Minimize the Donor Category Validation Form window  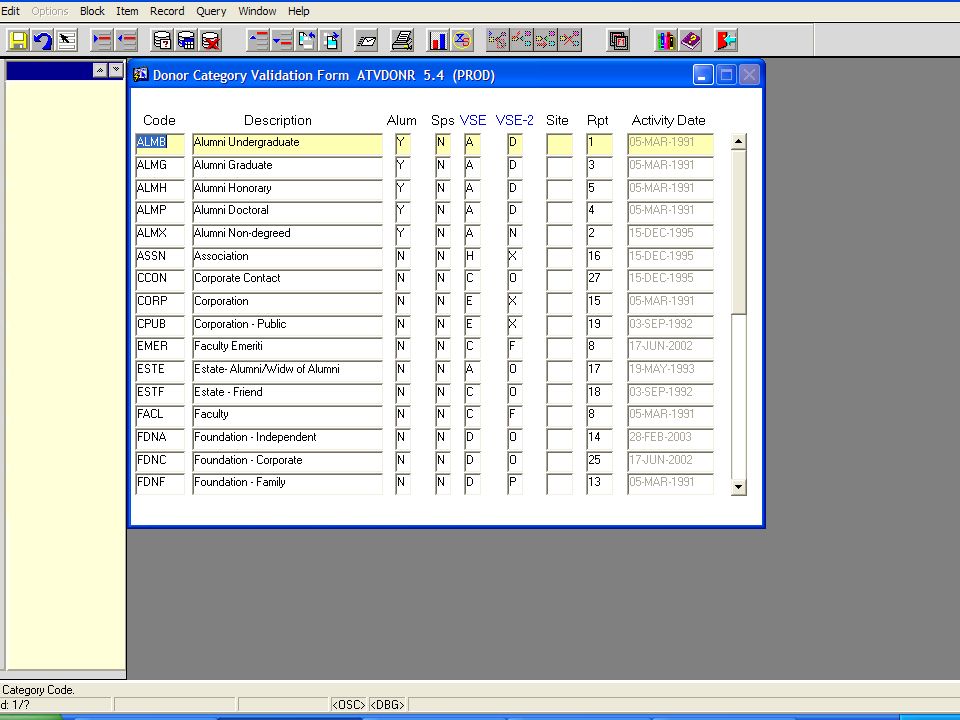point(703,75)
